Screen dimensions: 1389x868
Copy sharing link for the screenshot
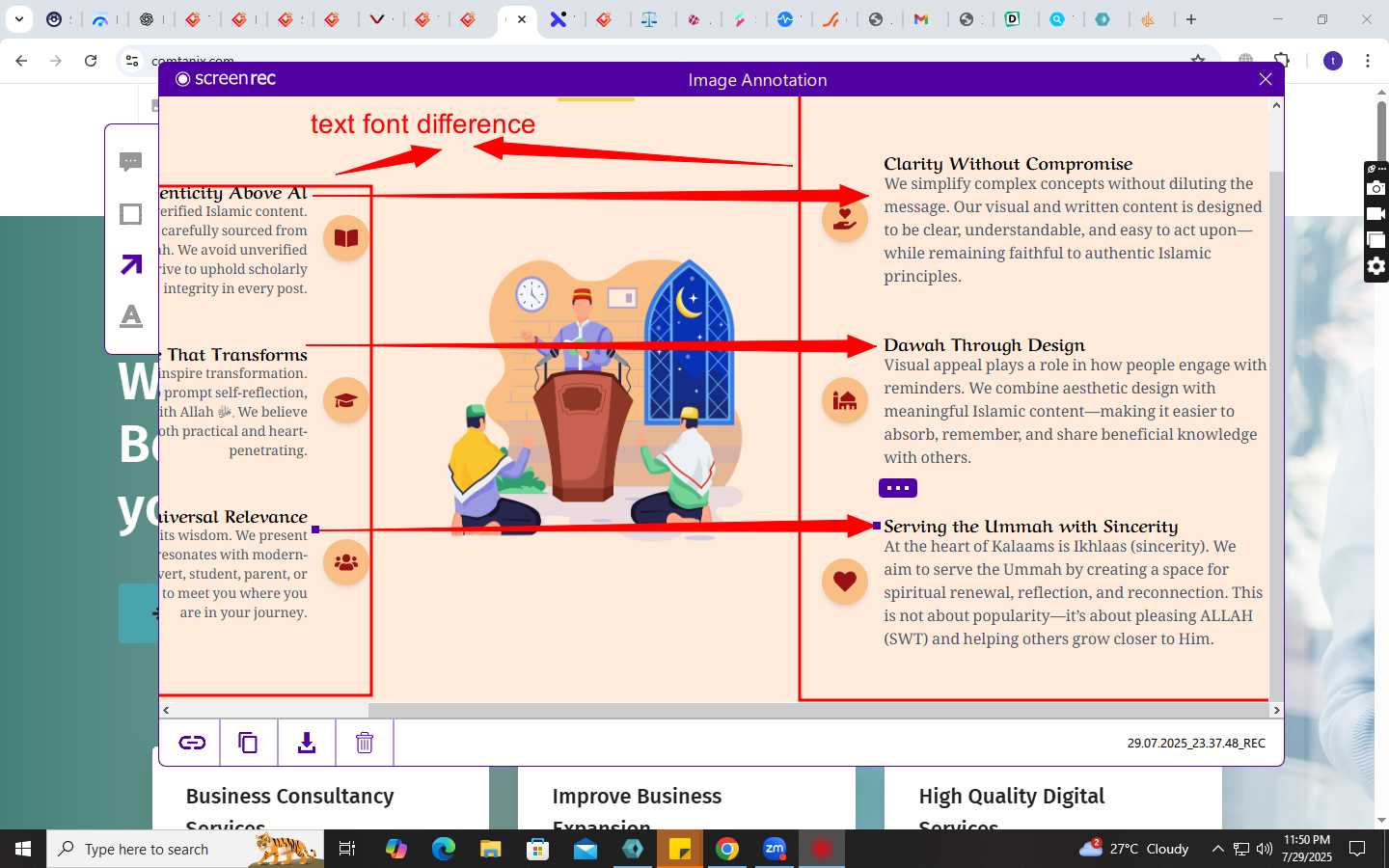pyautogui.click(x=192, y=743)
